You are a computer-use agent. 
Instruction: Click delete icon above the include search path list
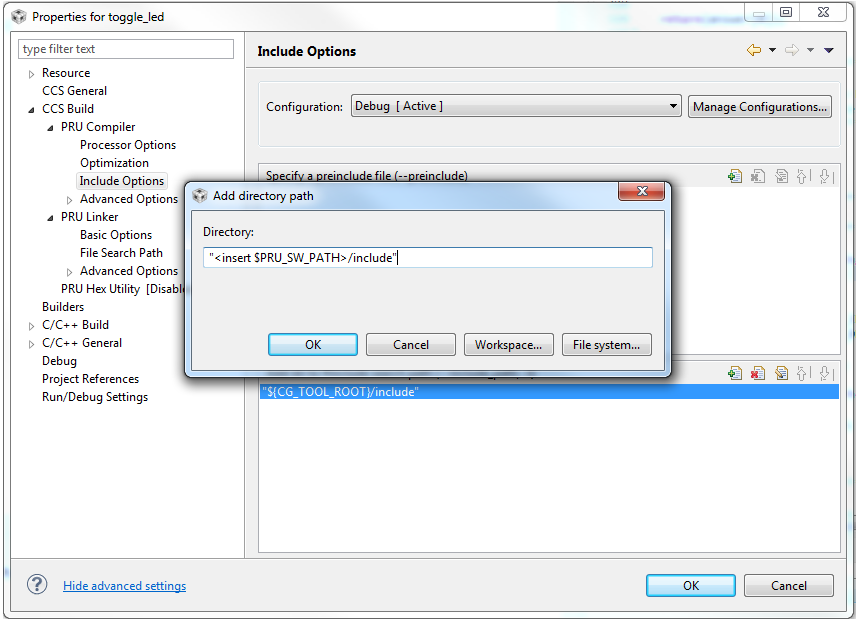pos(758,374)
